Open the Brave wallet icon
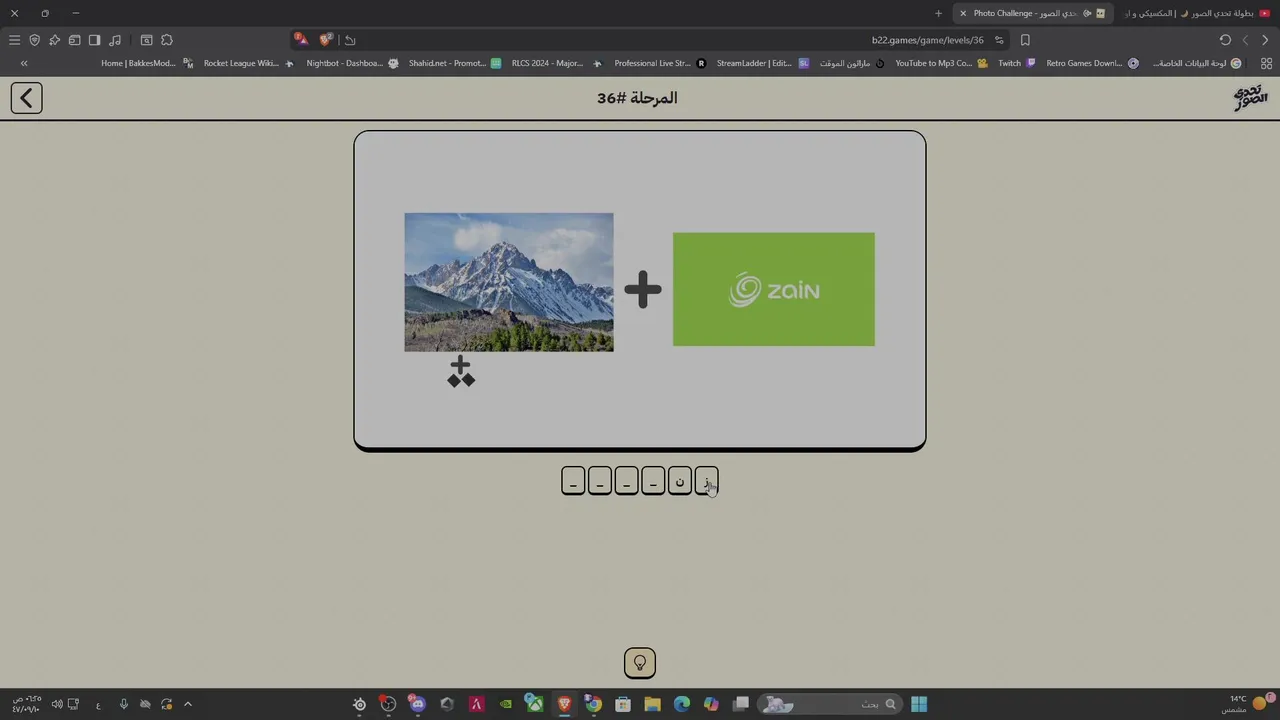Screen dimensions: 1280x720 pyautogui.click(x=74, y=40)
